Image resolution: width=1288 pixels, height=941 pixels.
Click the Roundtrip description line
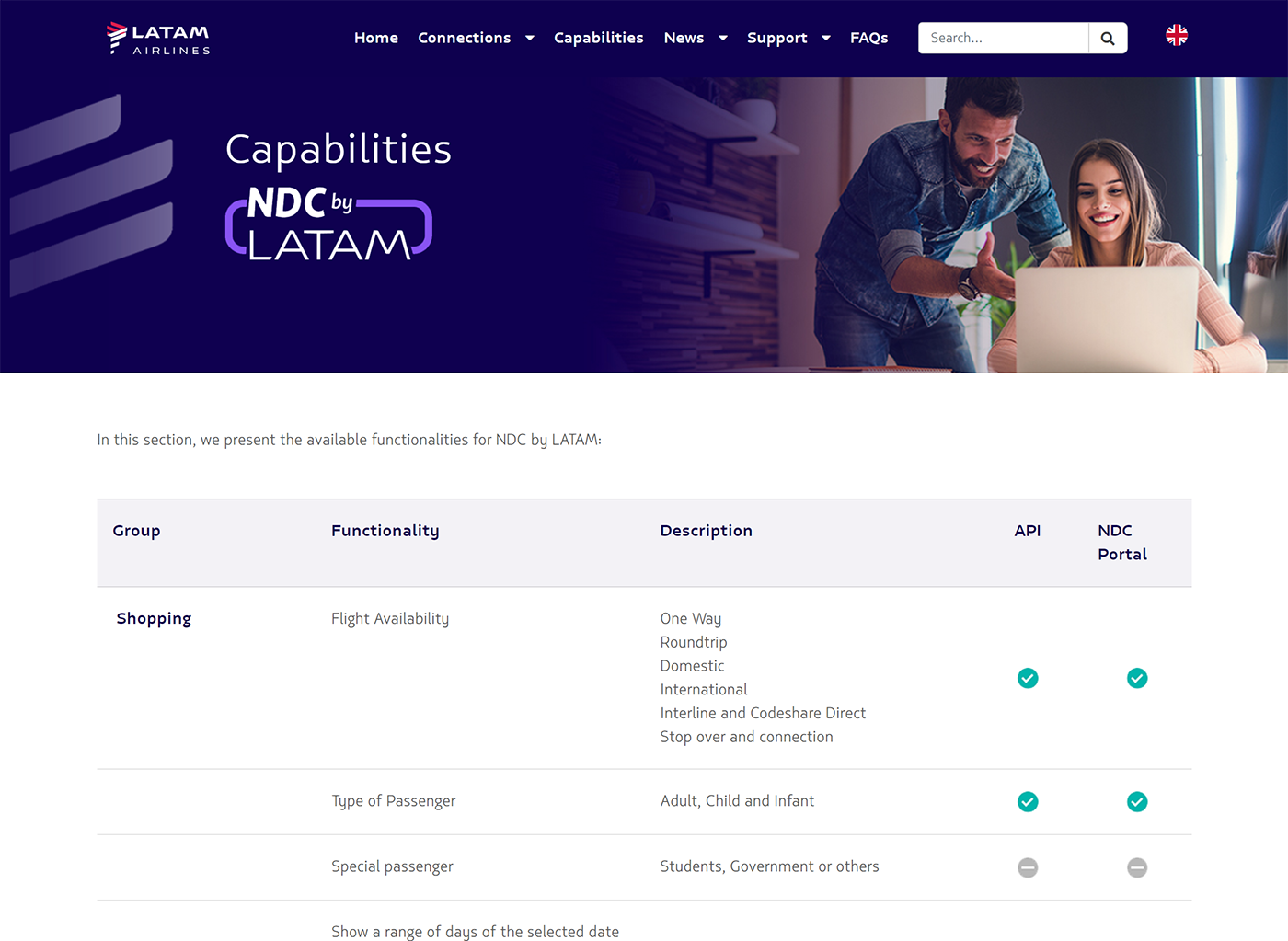point(694,642)
